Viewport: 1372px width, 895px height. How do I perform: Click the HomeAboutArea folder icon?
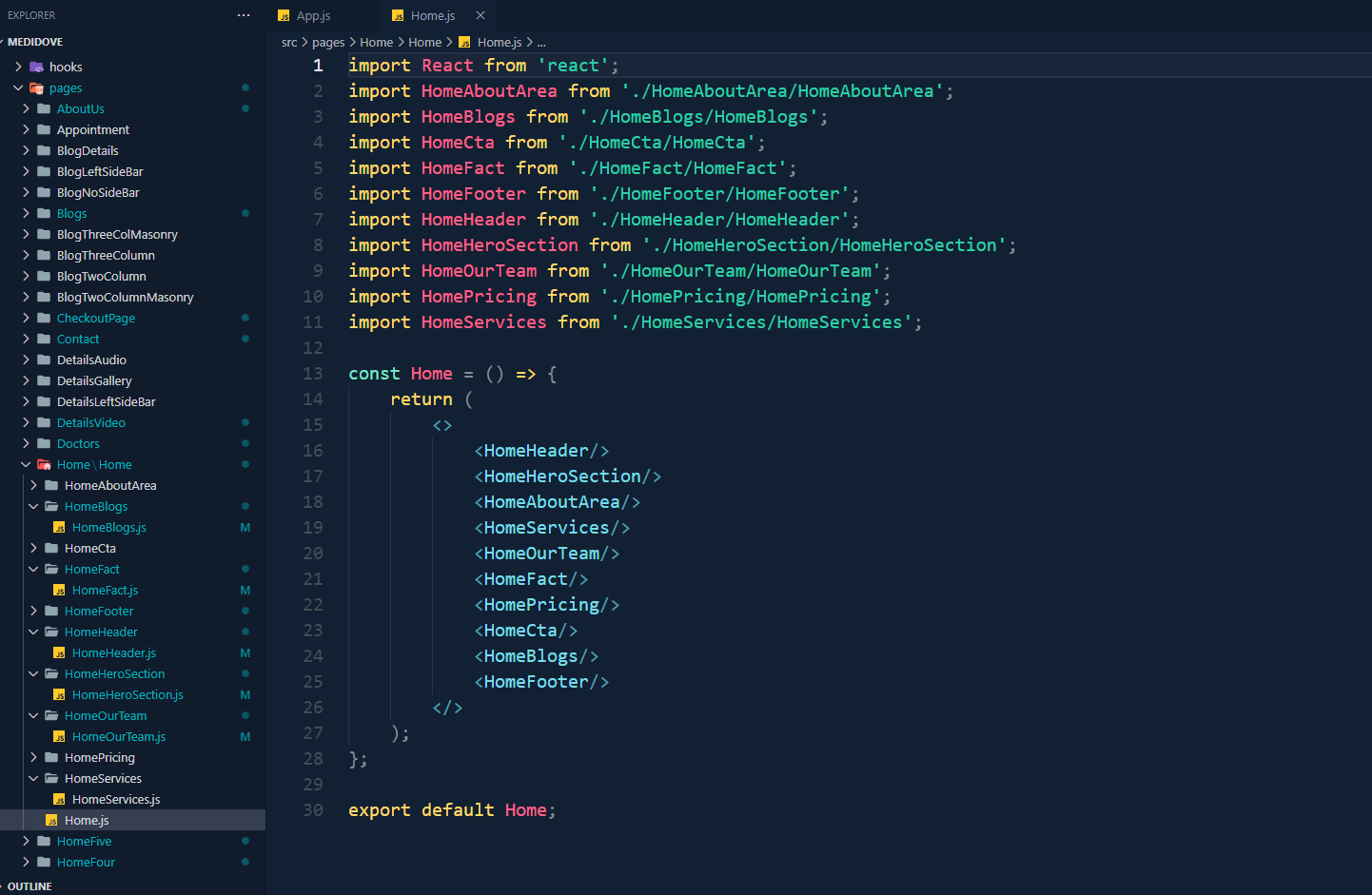(x=51, y=485)
